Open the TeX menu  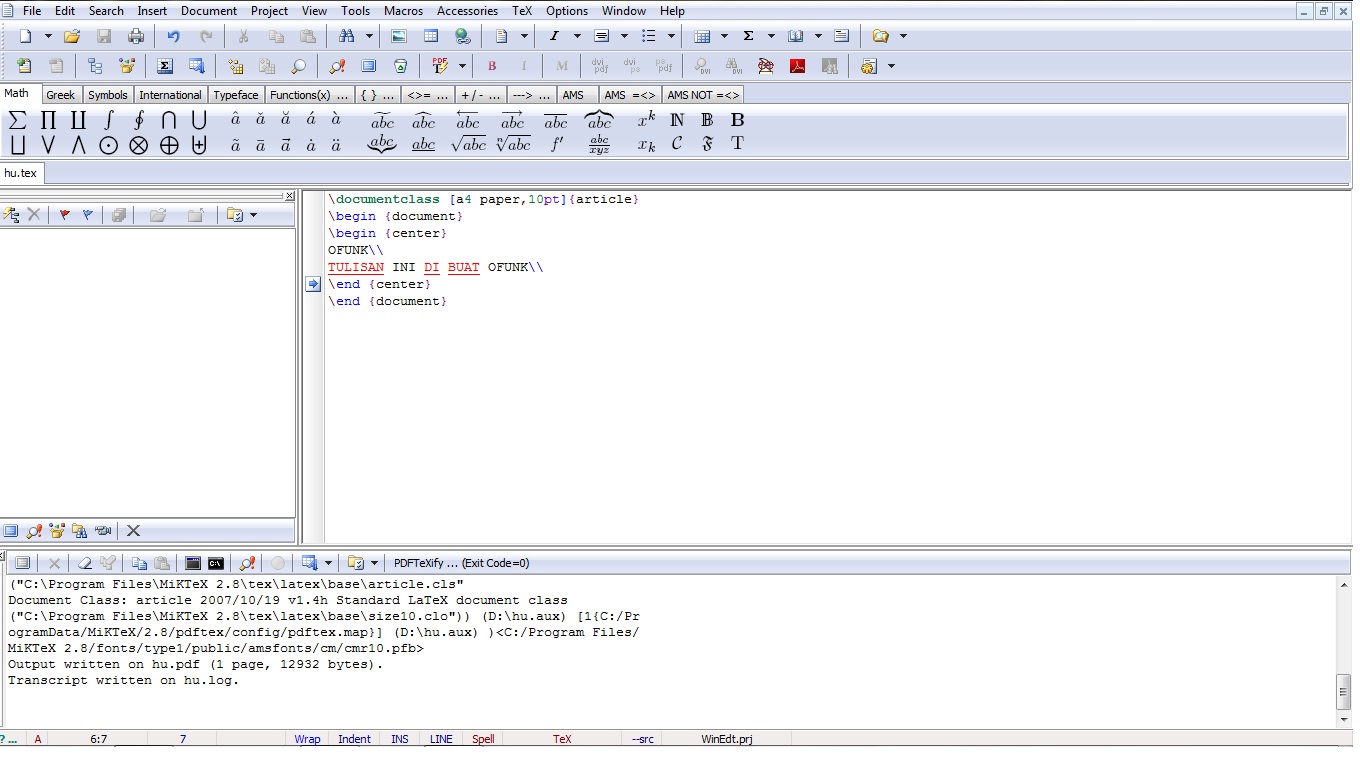tap(522, 11)
